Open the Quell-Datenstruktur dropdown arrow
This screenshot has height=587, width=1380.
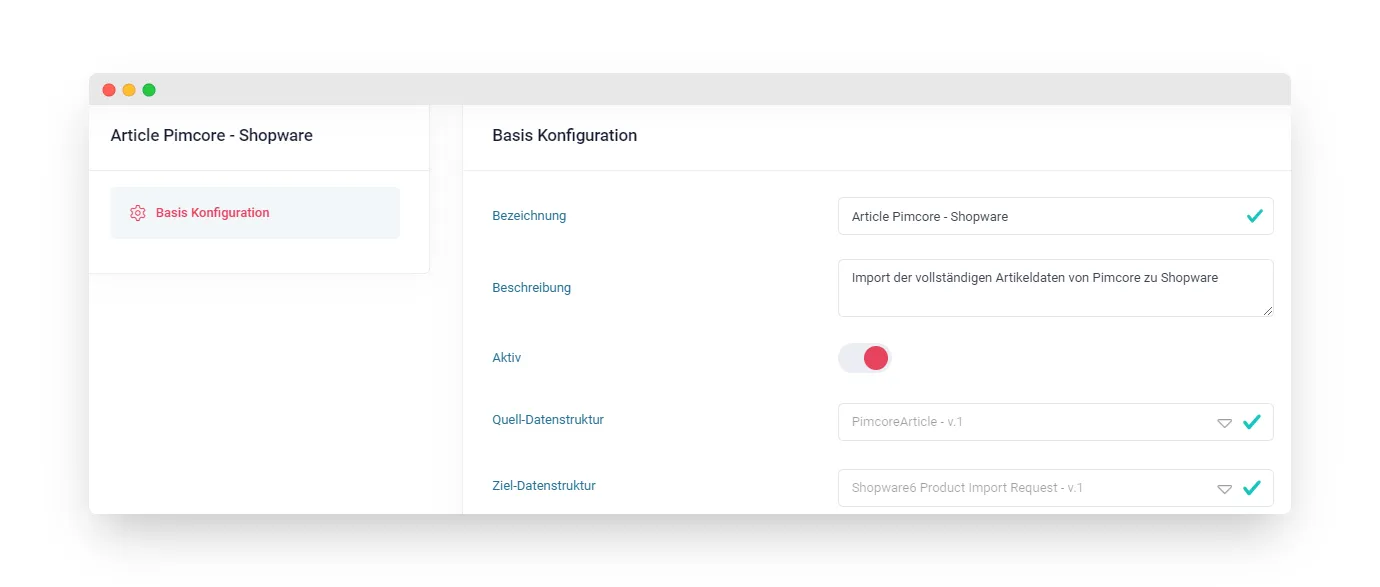[1224, 423]
